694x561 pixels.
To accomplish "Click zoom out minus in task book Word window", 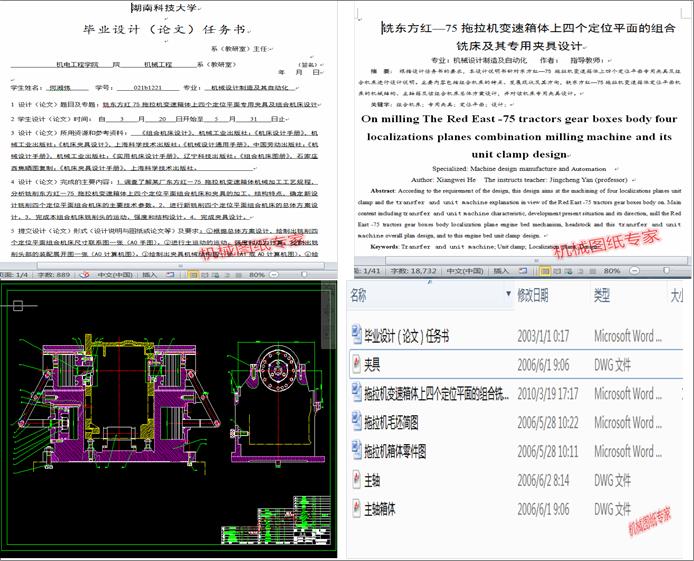I will (x=274, y=275).
